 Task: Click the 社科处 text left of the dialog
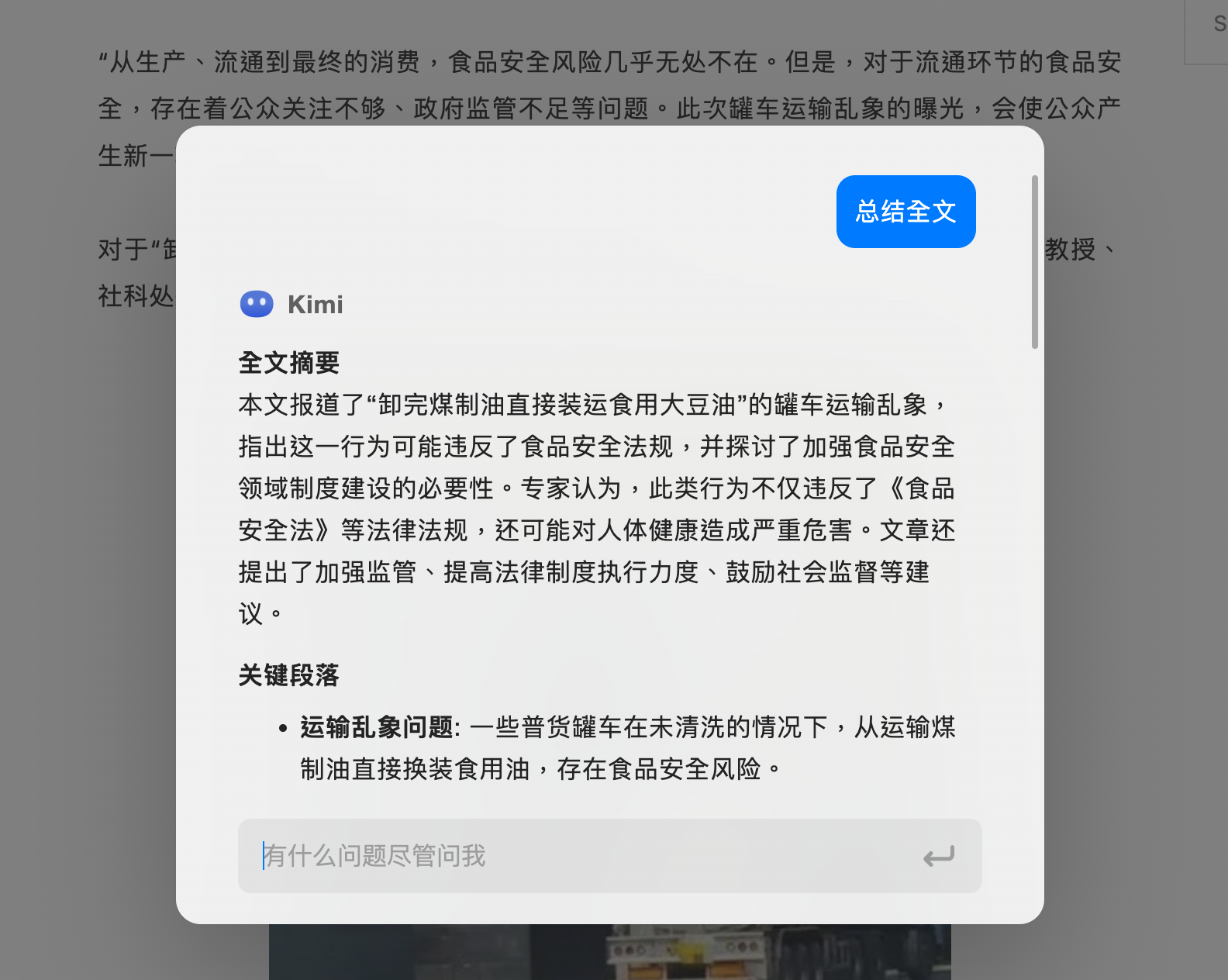[136, 296]
